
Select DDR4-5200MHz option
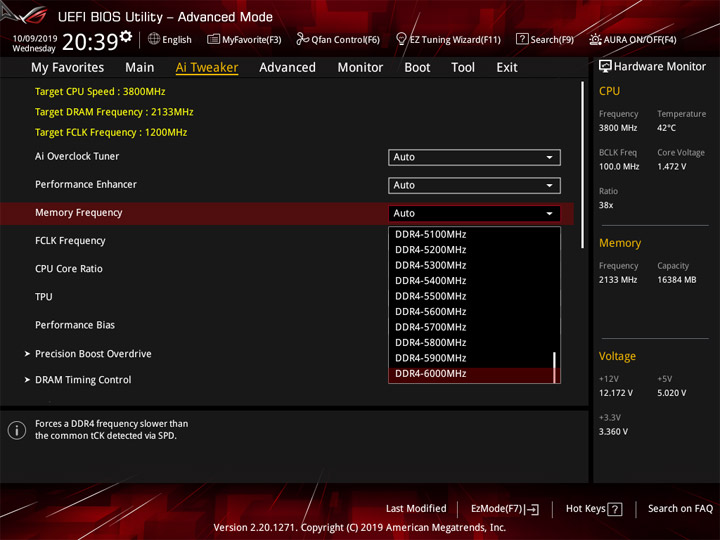coord(473,250)
